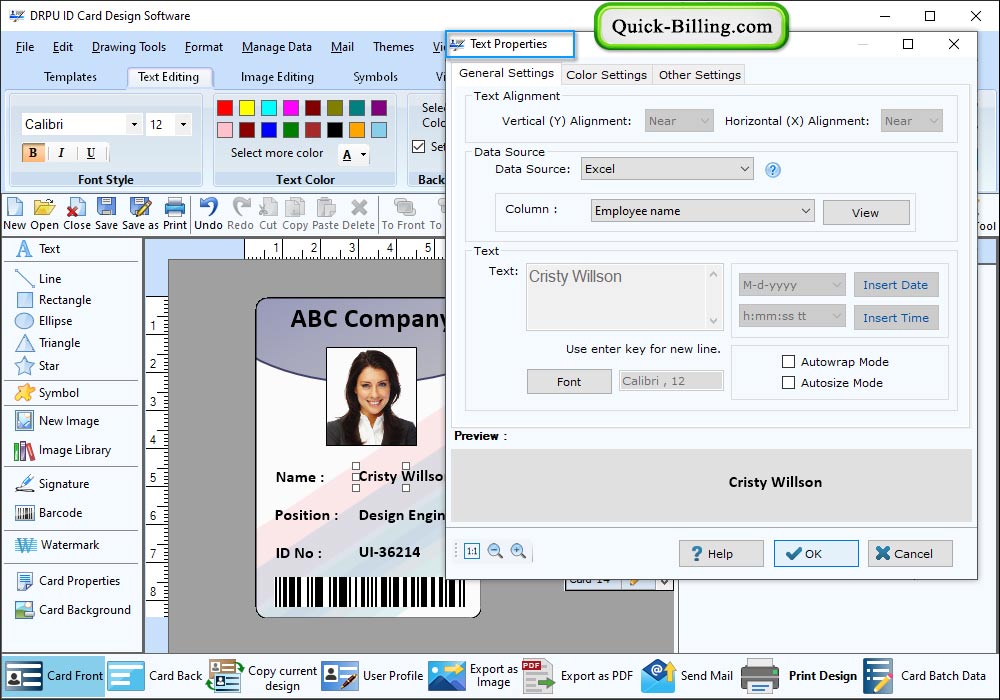The height and width of the screenshot is (700, 1000).
Task: Add a New Image
Action: [x=57, y=421]
